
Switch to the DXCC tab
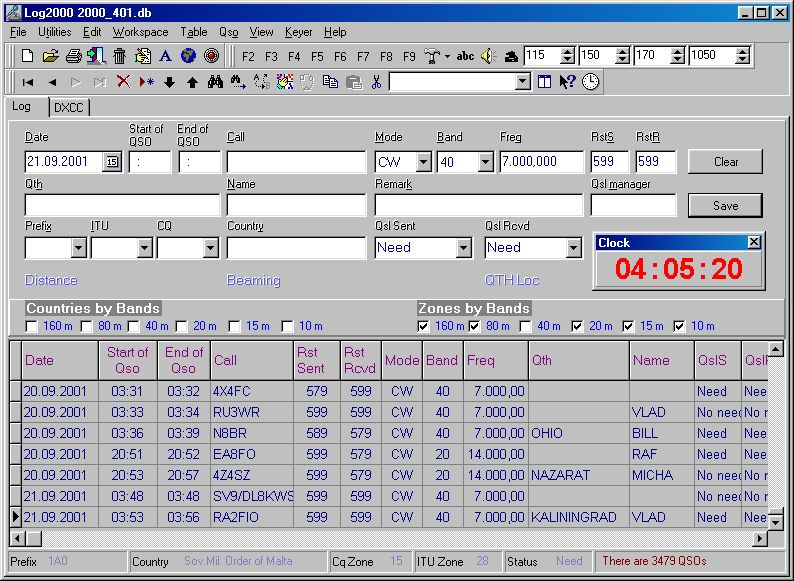pyautogui.click(x=69, y=108)
